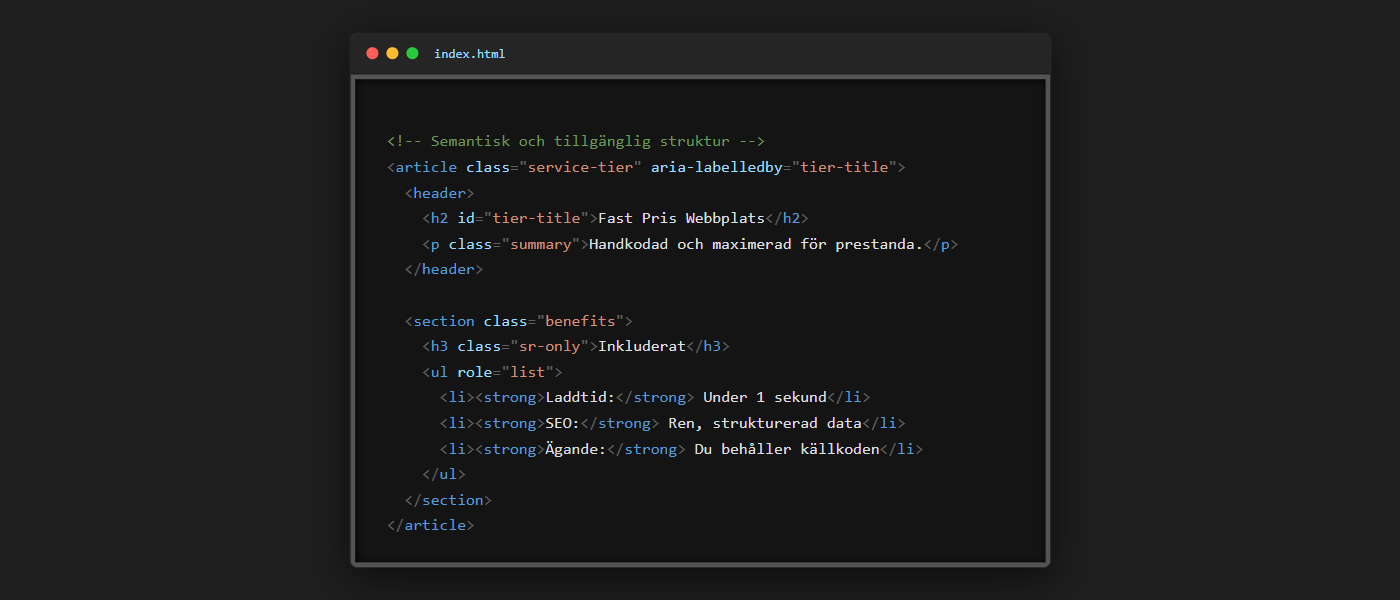Click the yellow minimize dot
Viewport: 1400px width, 600px height.
[x=392, y=53]
